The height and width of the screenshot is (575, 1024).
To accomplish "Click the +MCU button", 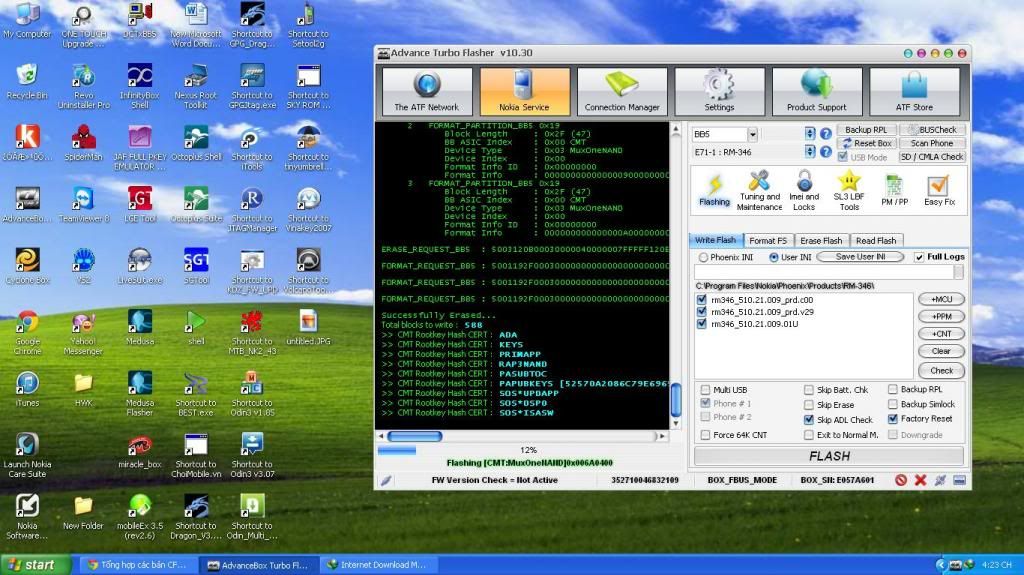I will 941,299.
